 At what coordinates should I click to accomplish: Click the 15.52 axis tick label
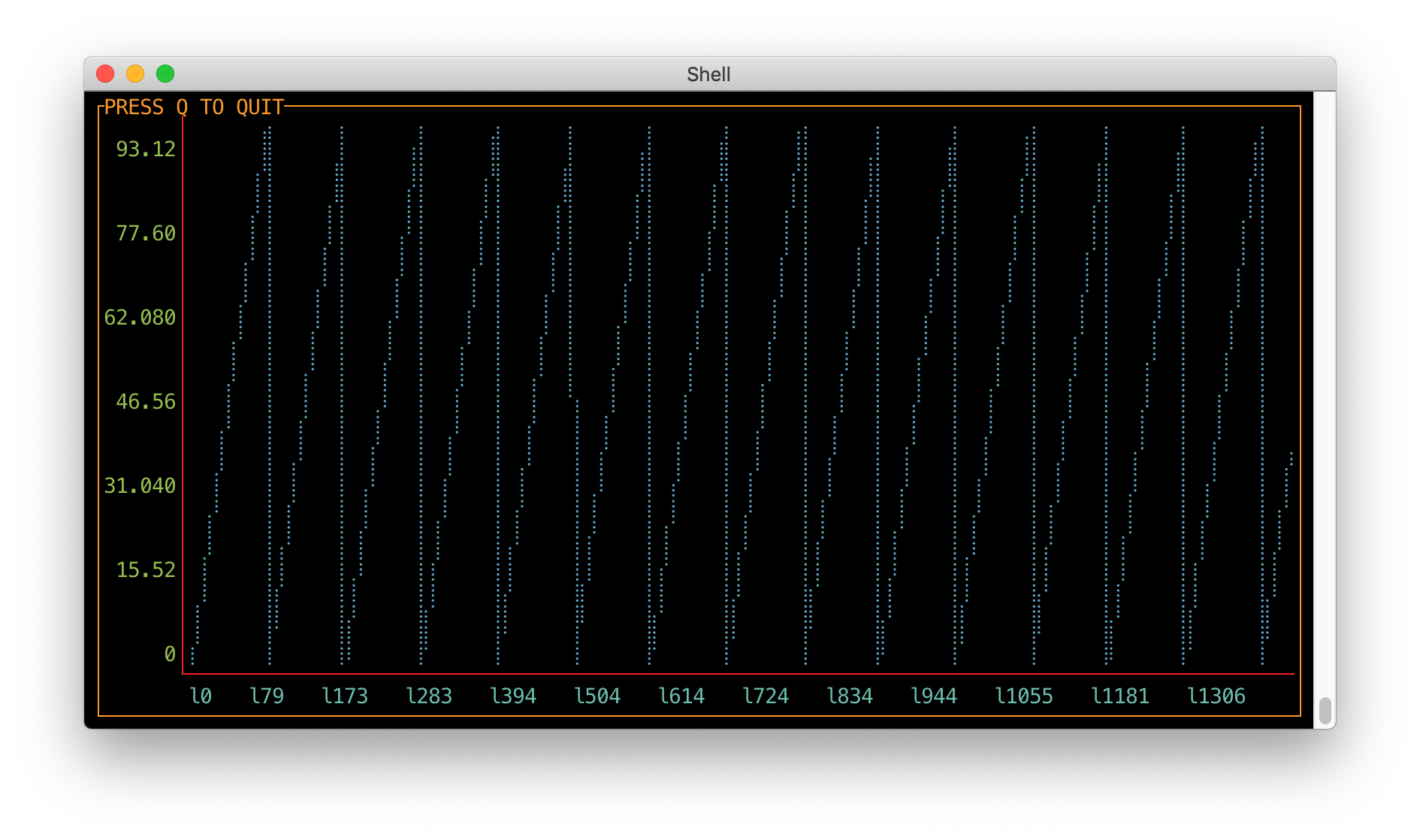point(144,570)
